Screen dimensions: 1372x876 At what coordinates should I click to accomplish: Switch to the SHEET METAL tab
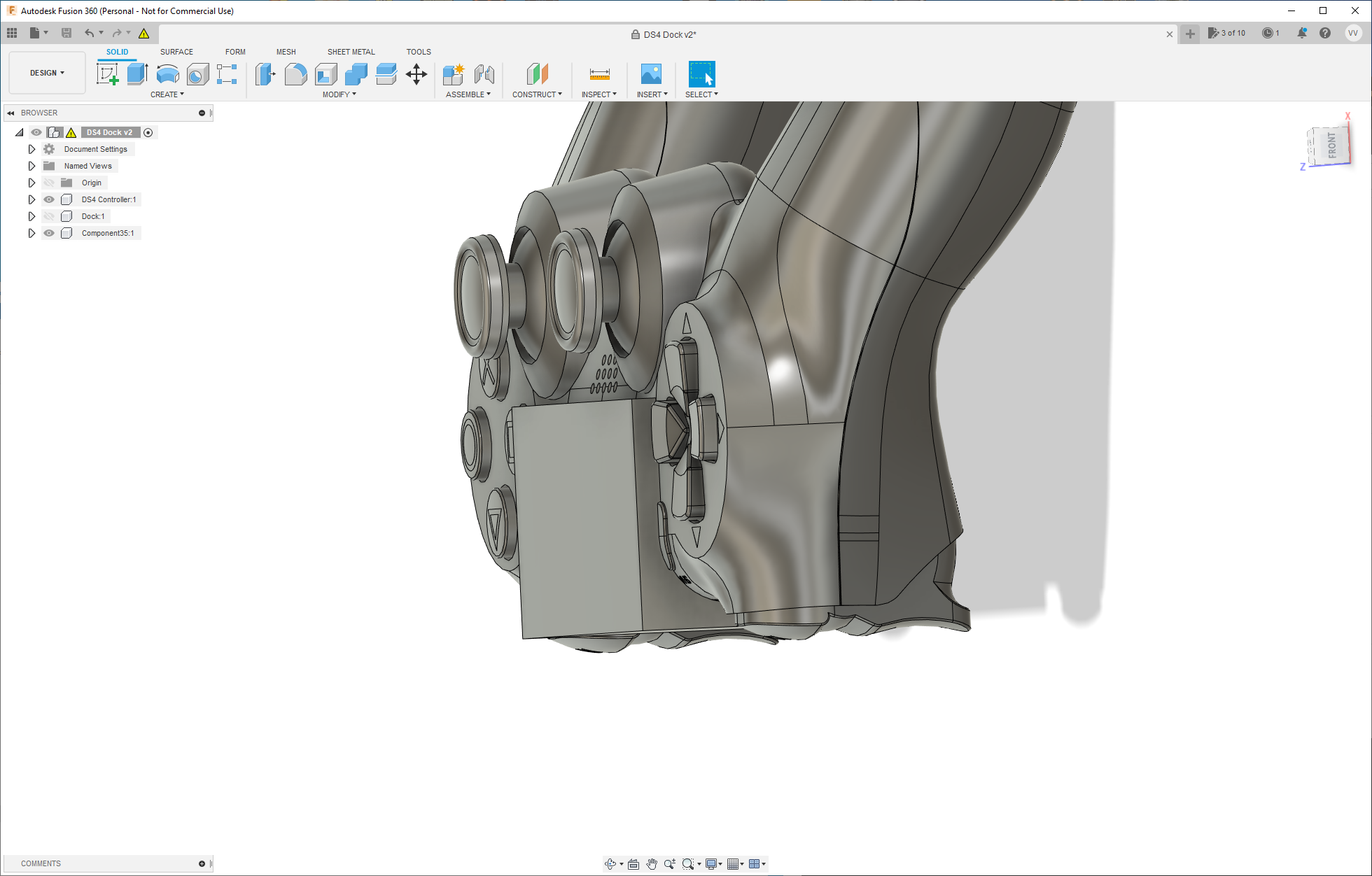tap(351, 52)
